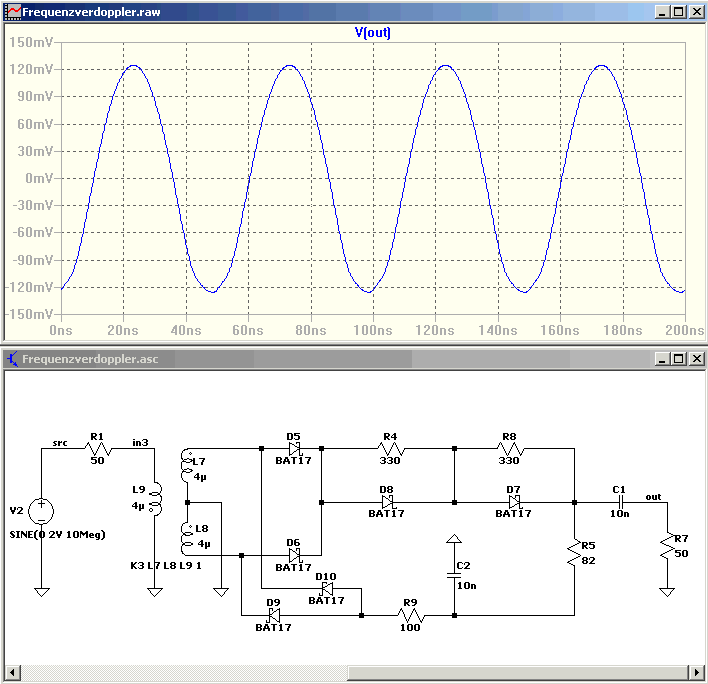Screen dimensions: 708x684
Task: Select diode D6 symbol
Action: click(x=294, y=555)
